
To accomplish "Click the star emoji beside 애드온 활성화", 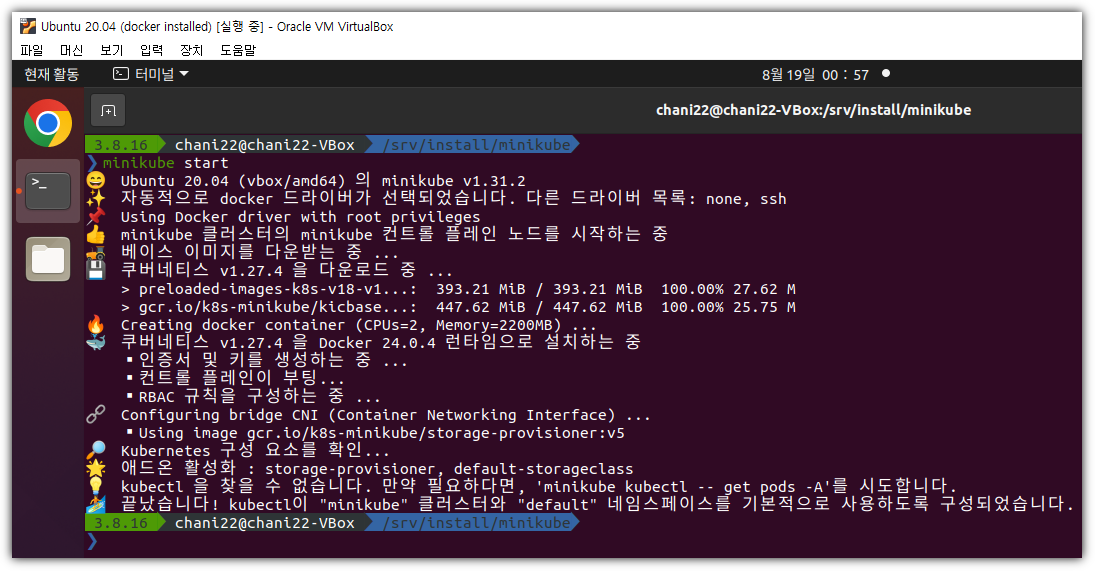I will (96, 468).
